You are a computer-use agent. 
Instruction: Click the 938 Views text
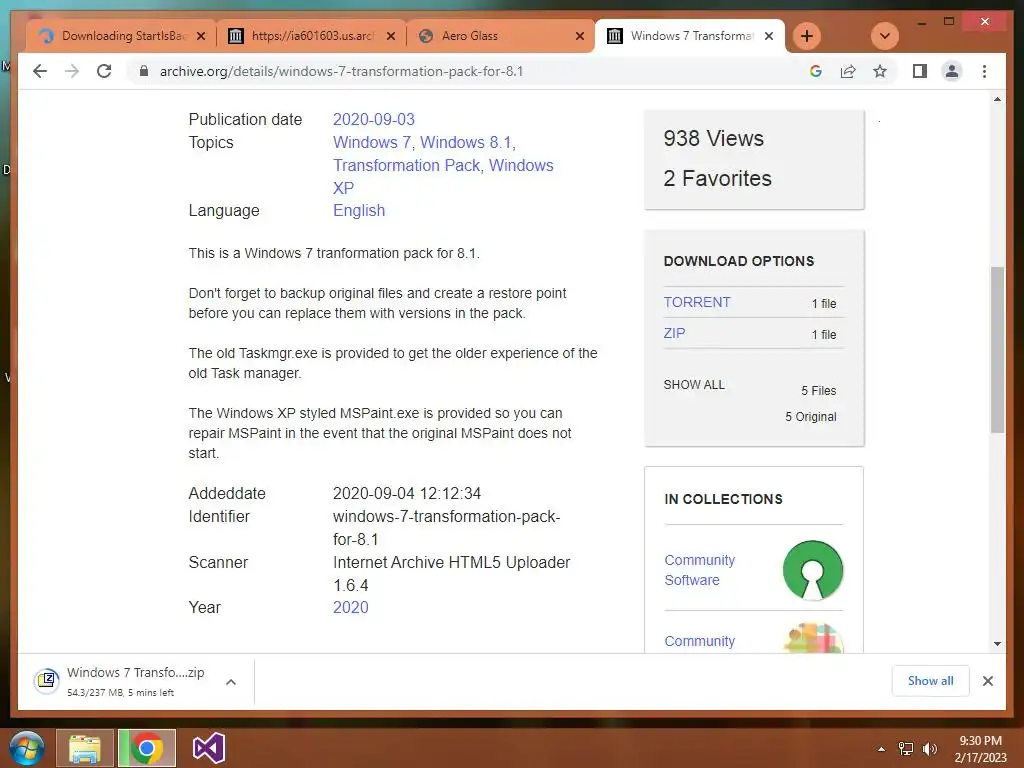[x=713, y=138]
